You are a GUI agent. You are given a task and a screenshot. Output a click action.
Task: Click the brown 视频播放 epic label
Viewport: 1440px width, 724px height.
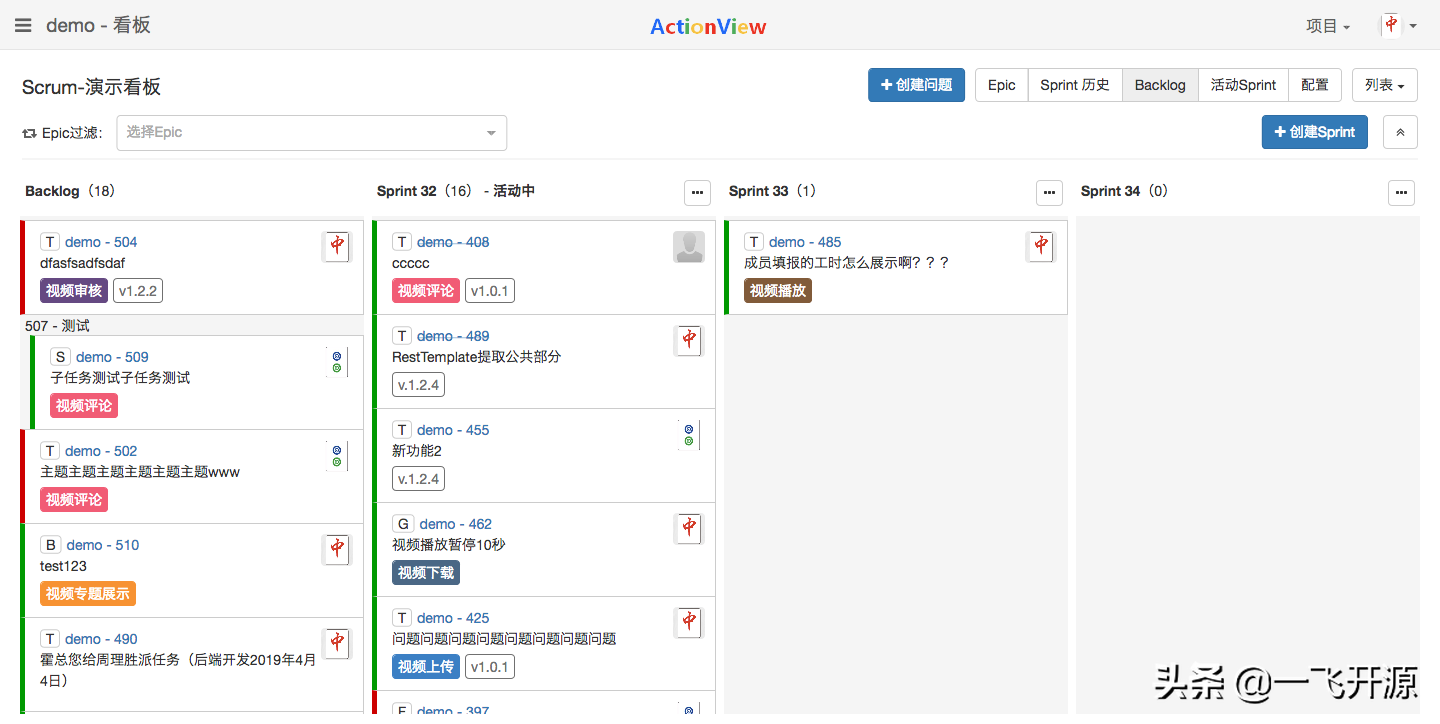click(x=778, y=291)
